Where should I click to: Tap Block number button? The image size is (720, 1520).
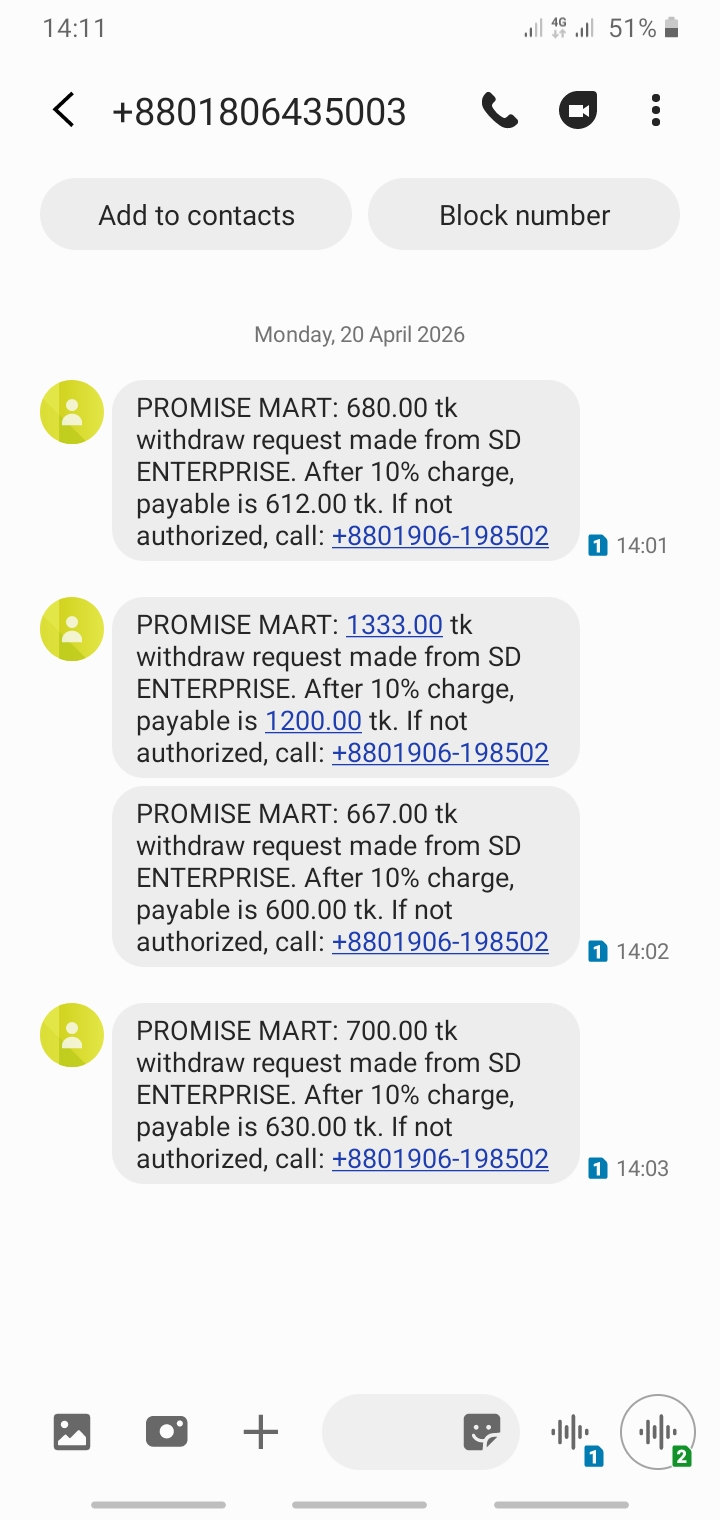click(524, 215)
